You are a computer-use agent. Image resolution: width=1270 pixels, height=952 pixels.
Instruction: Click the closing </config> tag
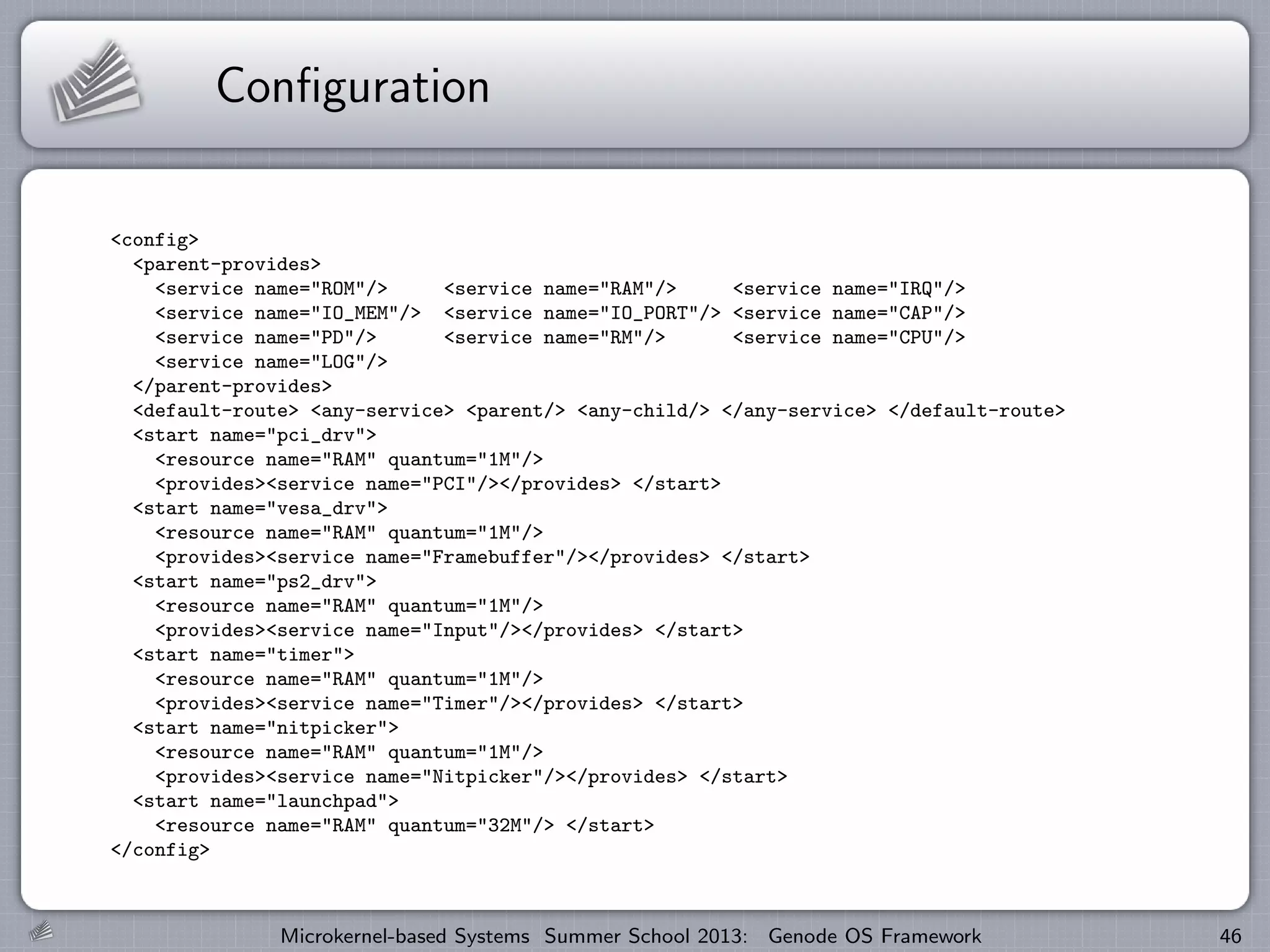(x=160, y=850)
